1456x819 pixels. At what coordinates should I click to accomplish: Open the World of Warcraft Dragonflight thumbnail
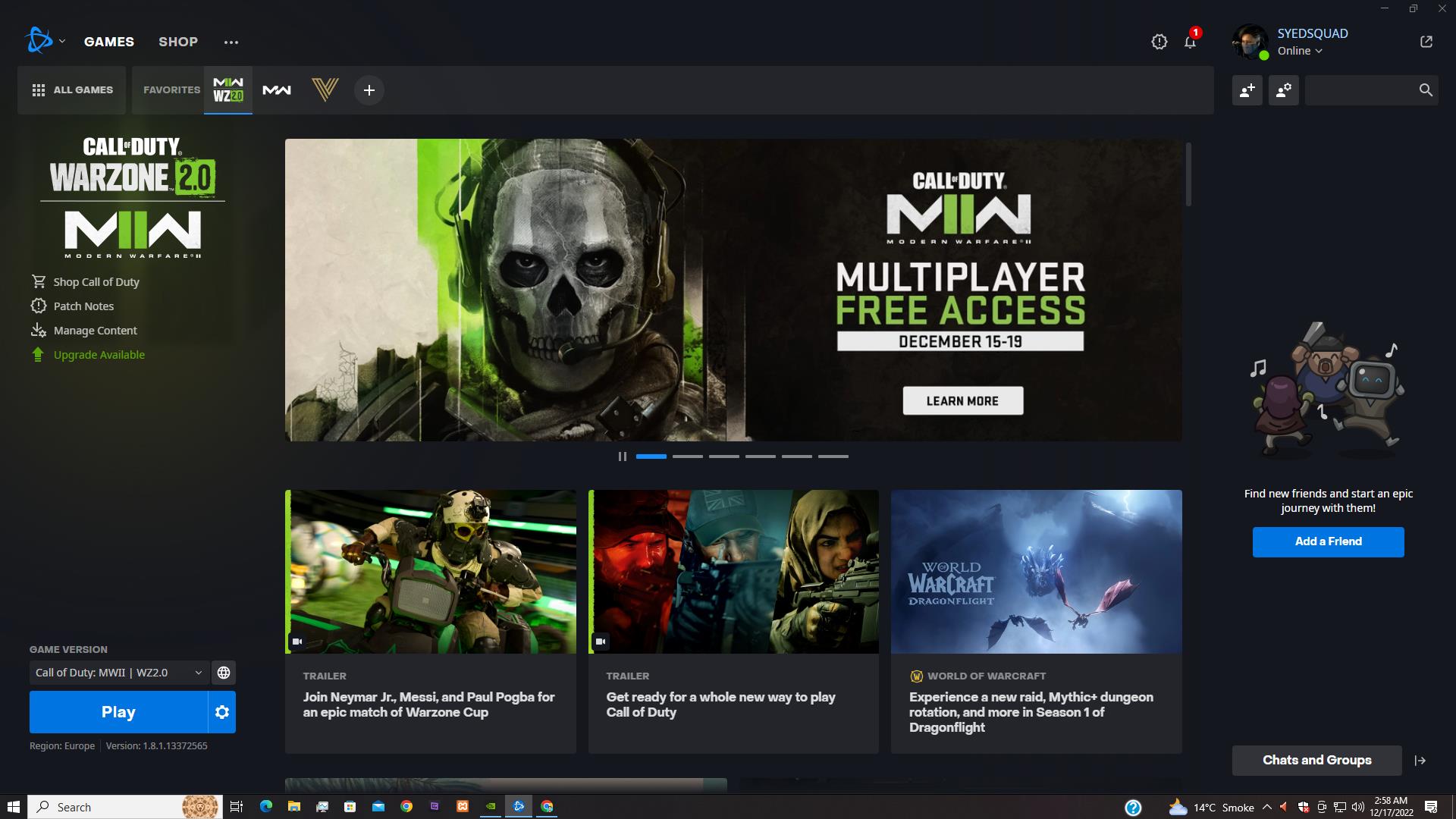[x=1036, y=572]
